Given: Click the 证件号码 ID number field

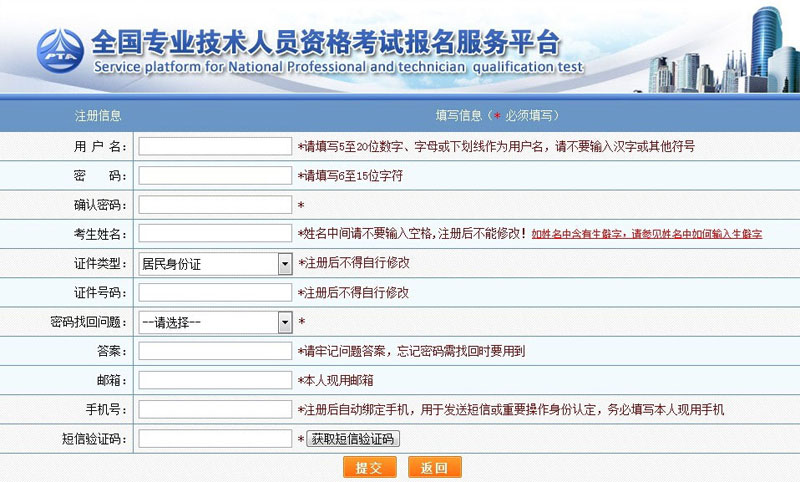Looking at the screenshot, I should tap(214, 293).
